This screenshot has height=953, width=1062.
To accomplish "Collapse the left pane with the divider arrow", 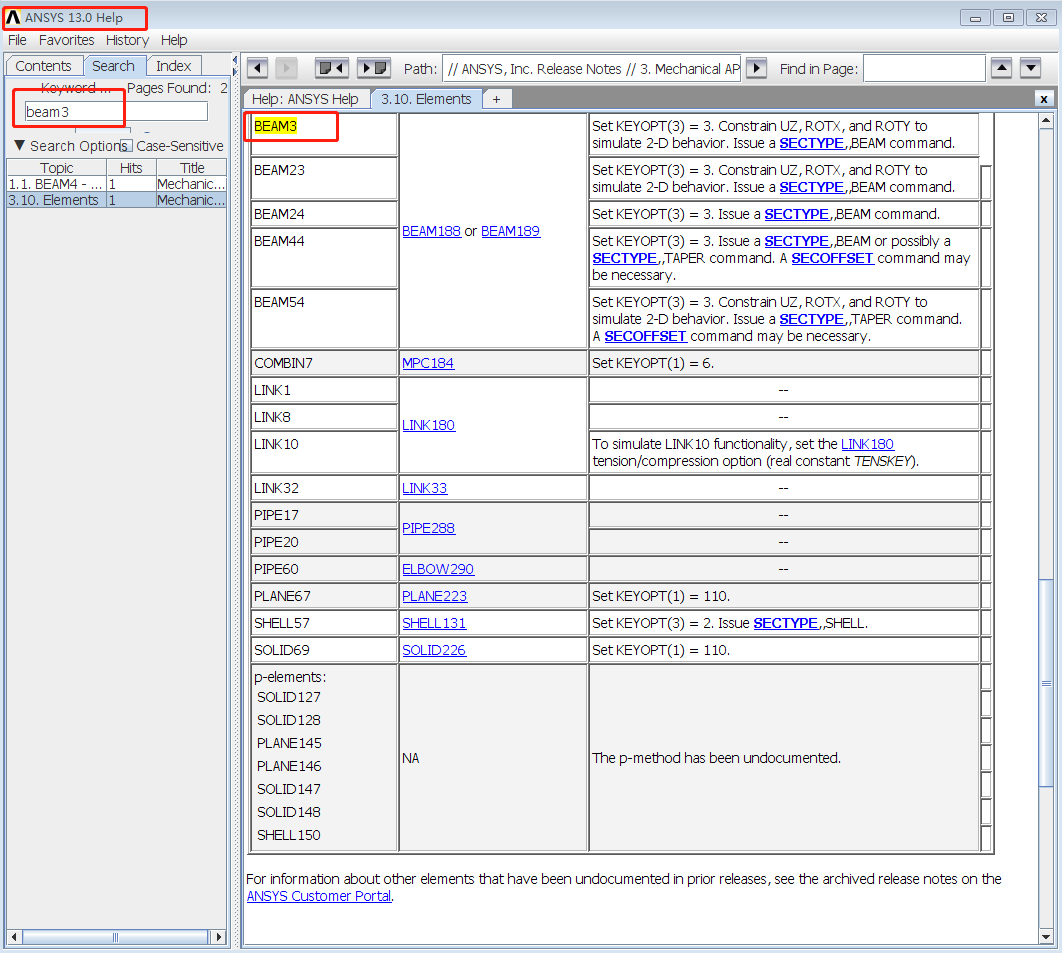I will [x=235, y=61].
